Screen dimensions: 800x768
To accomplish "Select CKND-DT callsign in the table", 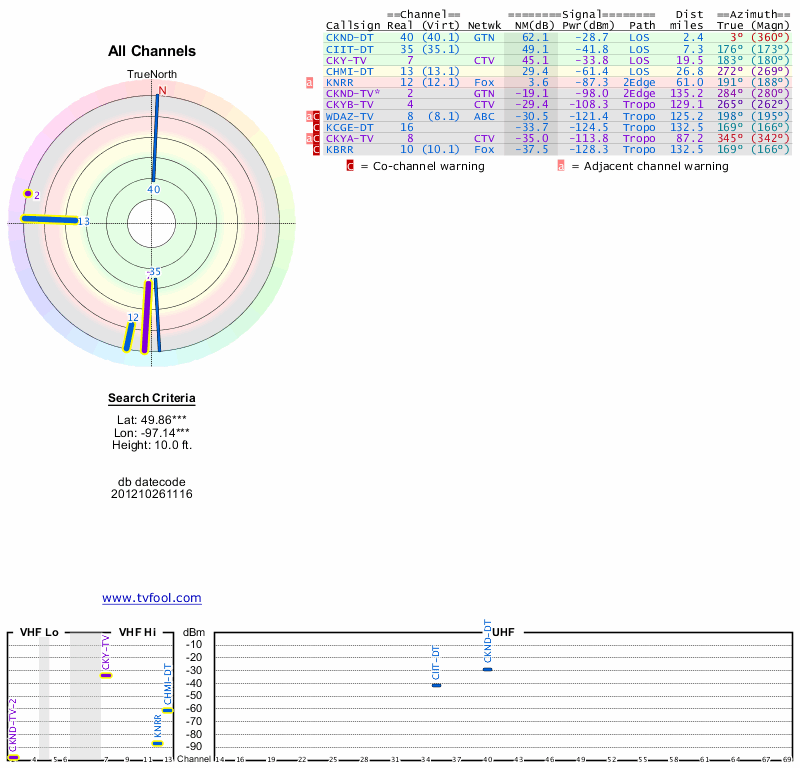I will (x=349, y=37).
